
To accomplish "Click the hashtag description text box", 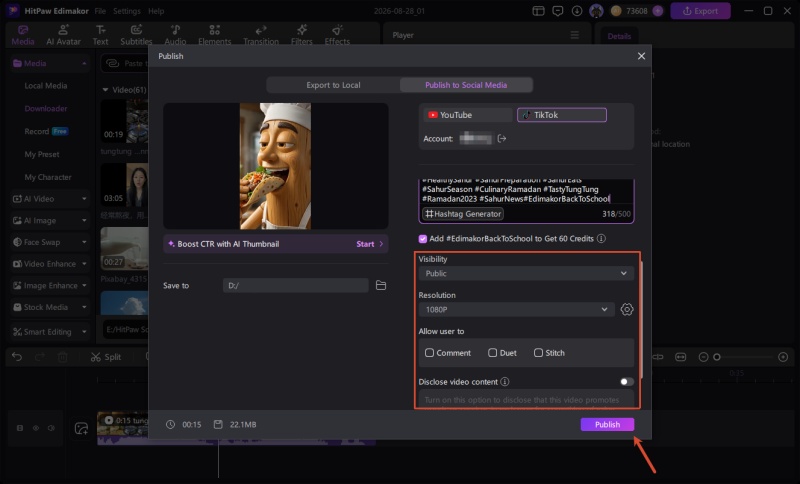I will 526,192.
